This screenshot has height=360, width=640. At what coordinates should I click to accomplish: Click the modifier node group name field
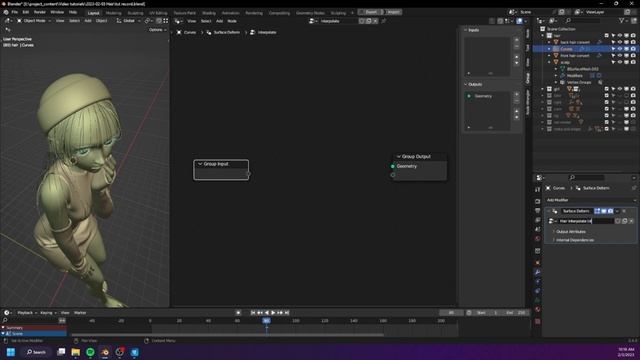(x=586, y=221)
